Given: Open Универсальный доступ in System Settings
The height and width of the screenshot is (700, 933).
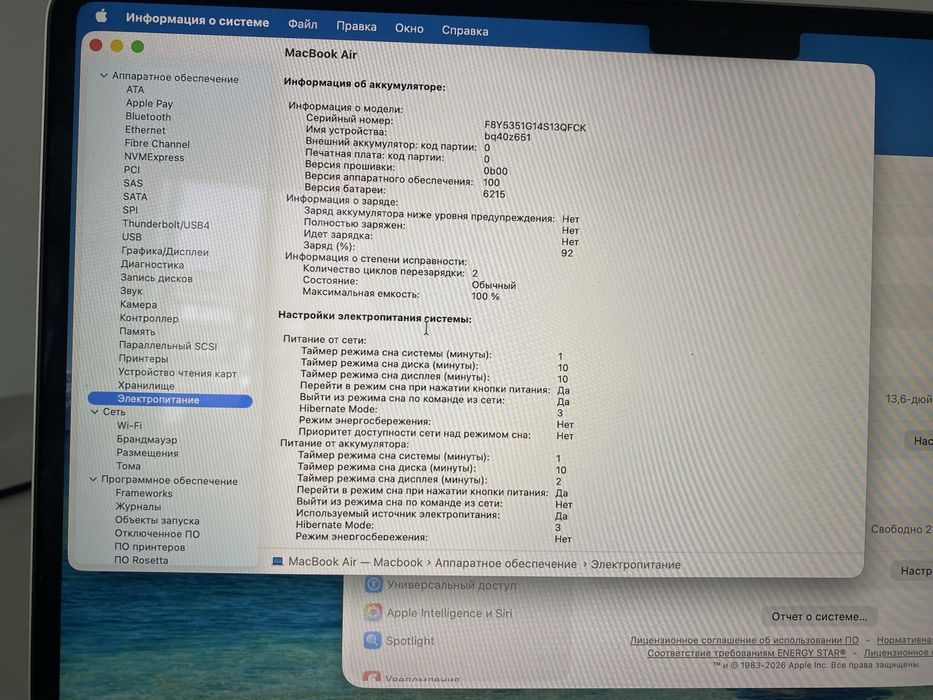Looking at the screenshot, I should point(441,585).
